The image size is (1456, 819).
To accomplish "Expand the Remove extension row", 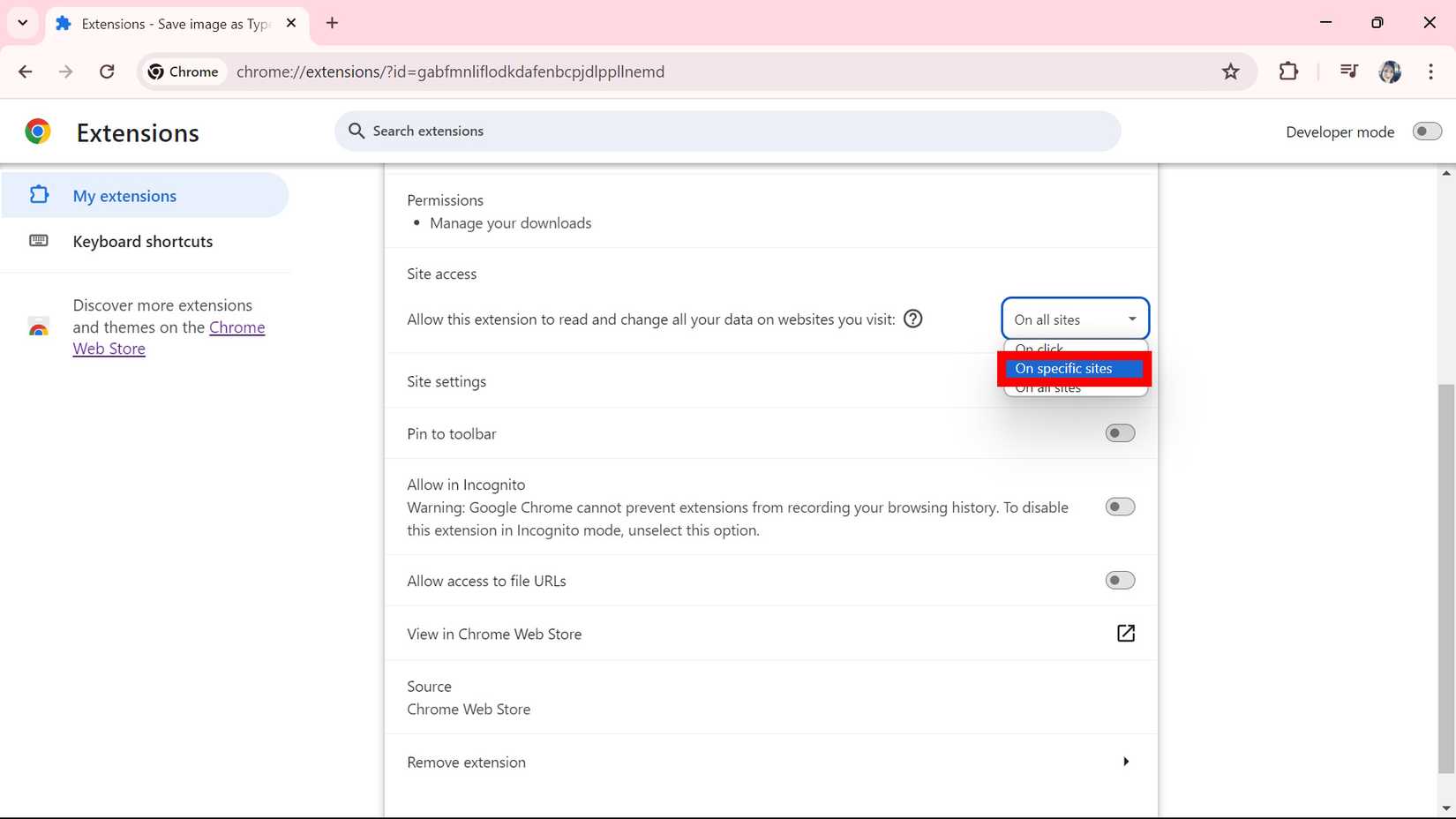I will (1125, 761).
